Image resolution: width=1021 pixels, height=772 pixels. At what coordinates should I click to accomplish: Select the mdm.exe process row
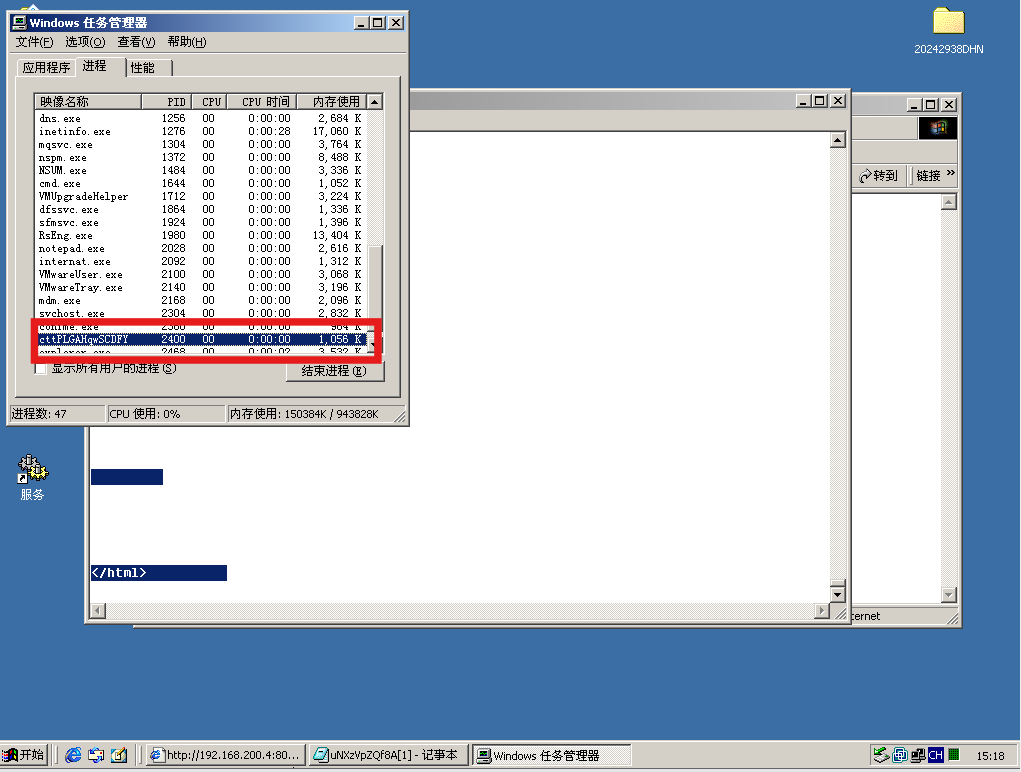201,301
